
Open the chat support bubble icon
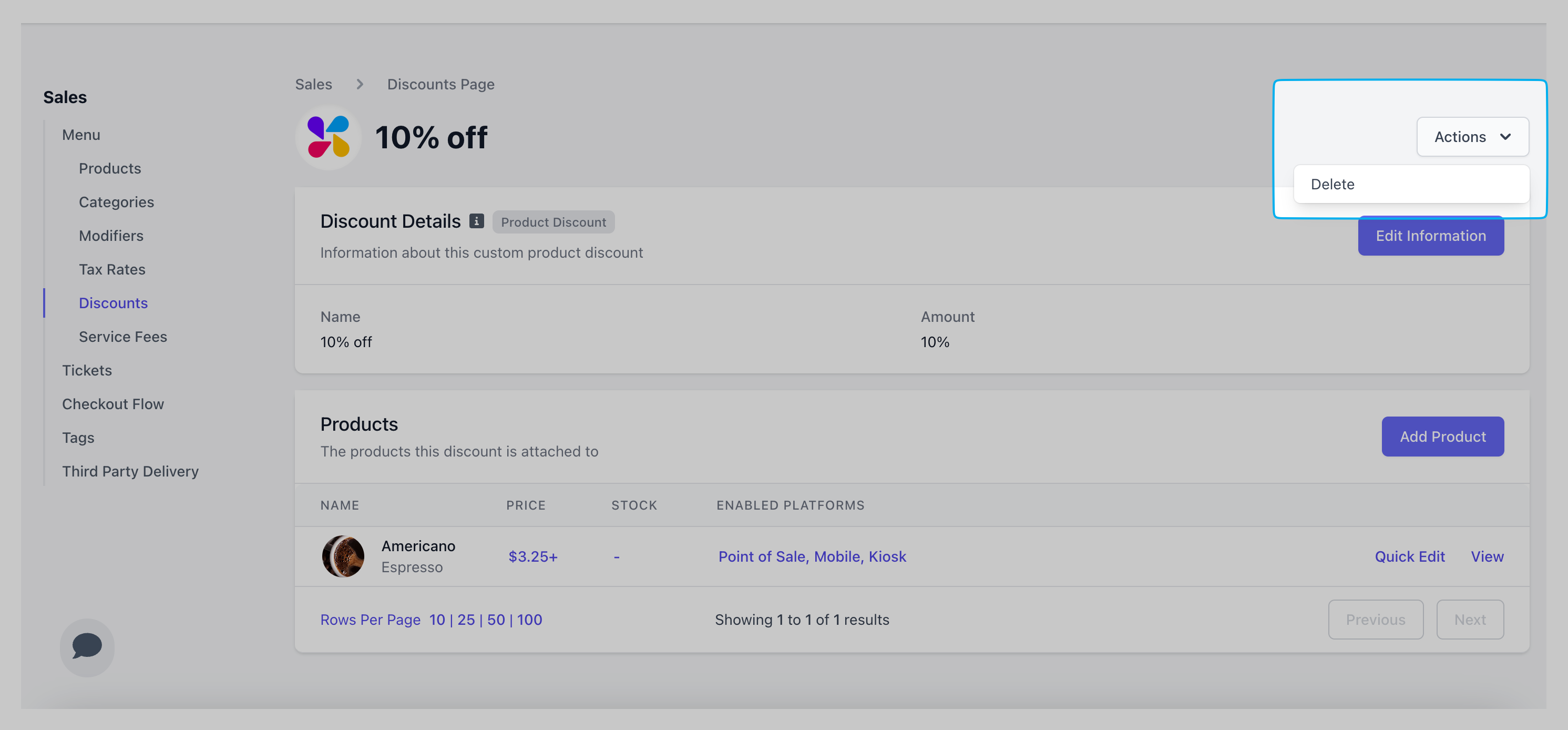[x=87, y=646]
